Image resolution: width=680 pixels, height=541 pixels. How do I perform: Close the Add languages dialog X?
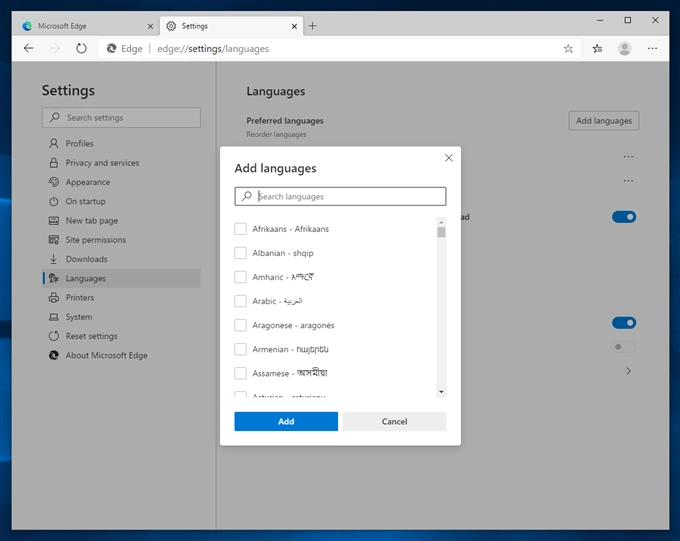point(449,158)
